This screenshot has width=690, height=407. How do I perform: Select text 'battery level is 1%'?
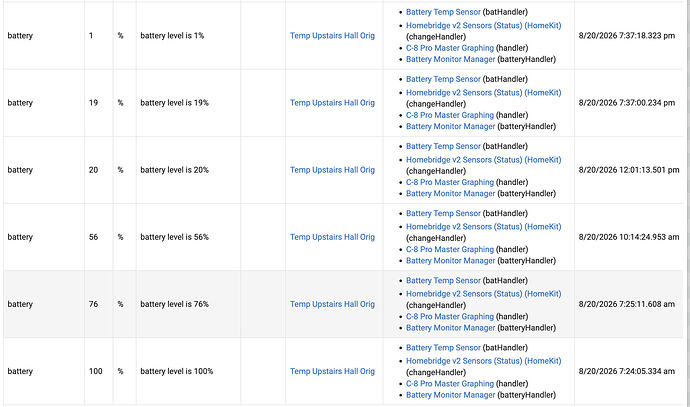coord(172,36)
